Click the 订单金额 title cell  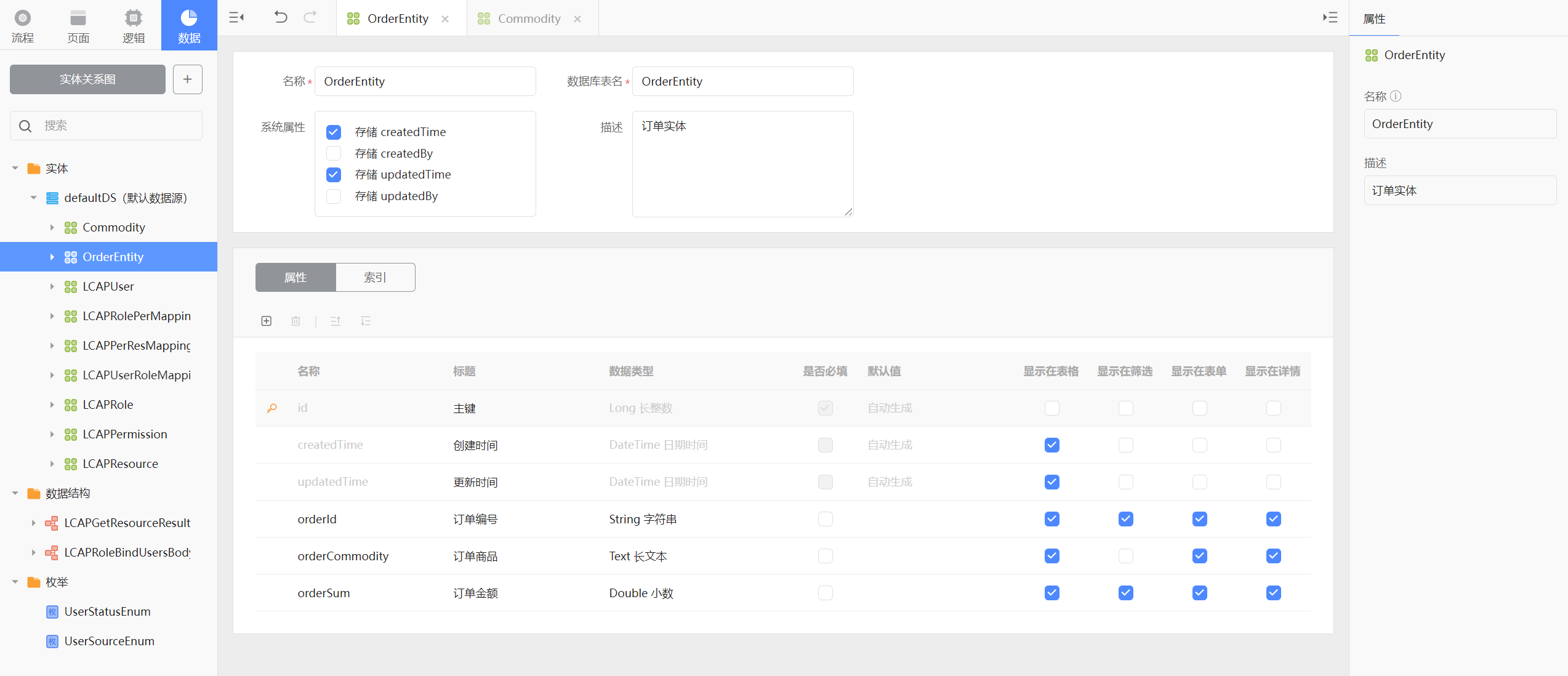point(475,594)
